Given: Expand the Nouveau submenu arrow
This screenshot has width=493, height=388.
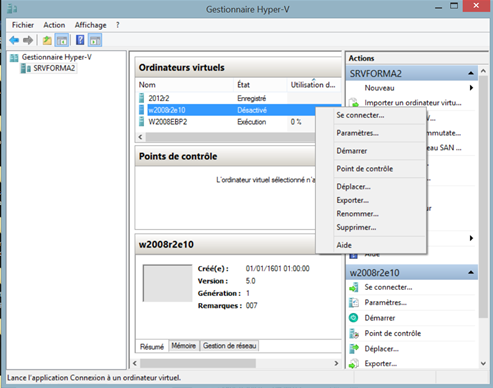Looking at the screenshot, I should [471, 88].
